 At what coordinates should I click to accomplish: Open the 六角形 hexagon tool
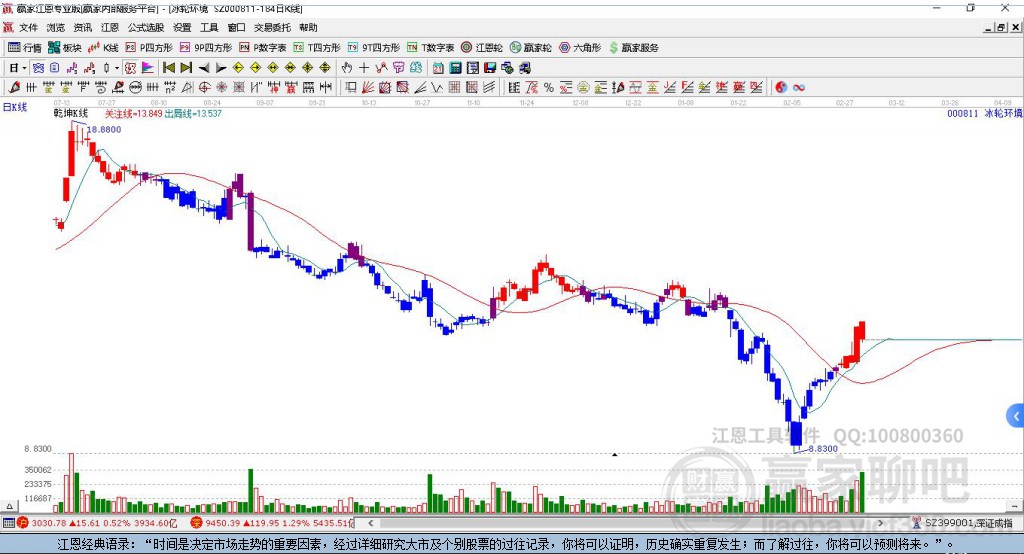pyautogui.click(x=580, y=48)
